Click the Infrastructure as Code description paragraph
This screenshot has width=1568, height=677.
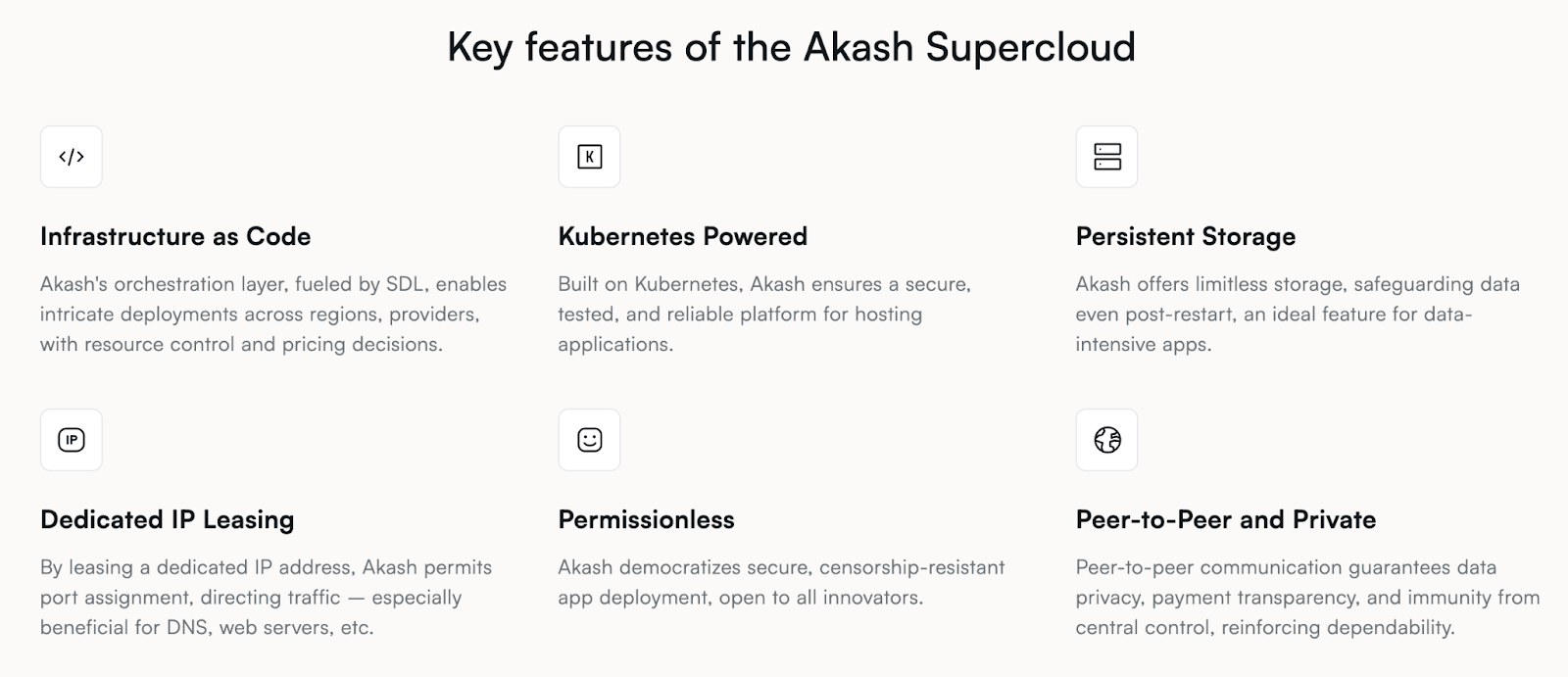[273, 314]
